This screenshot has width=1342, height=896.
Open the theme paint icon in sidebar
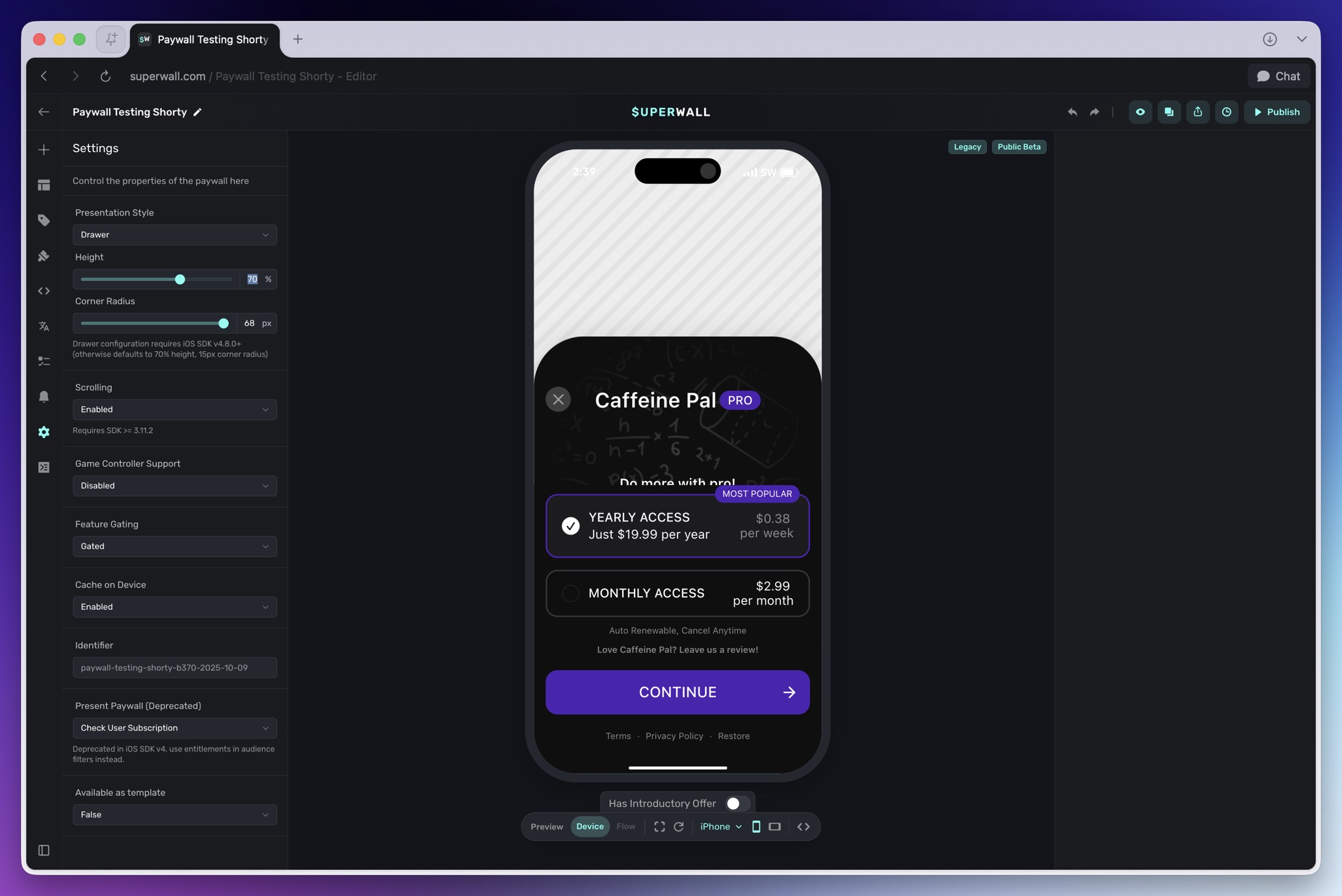44,256
